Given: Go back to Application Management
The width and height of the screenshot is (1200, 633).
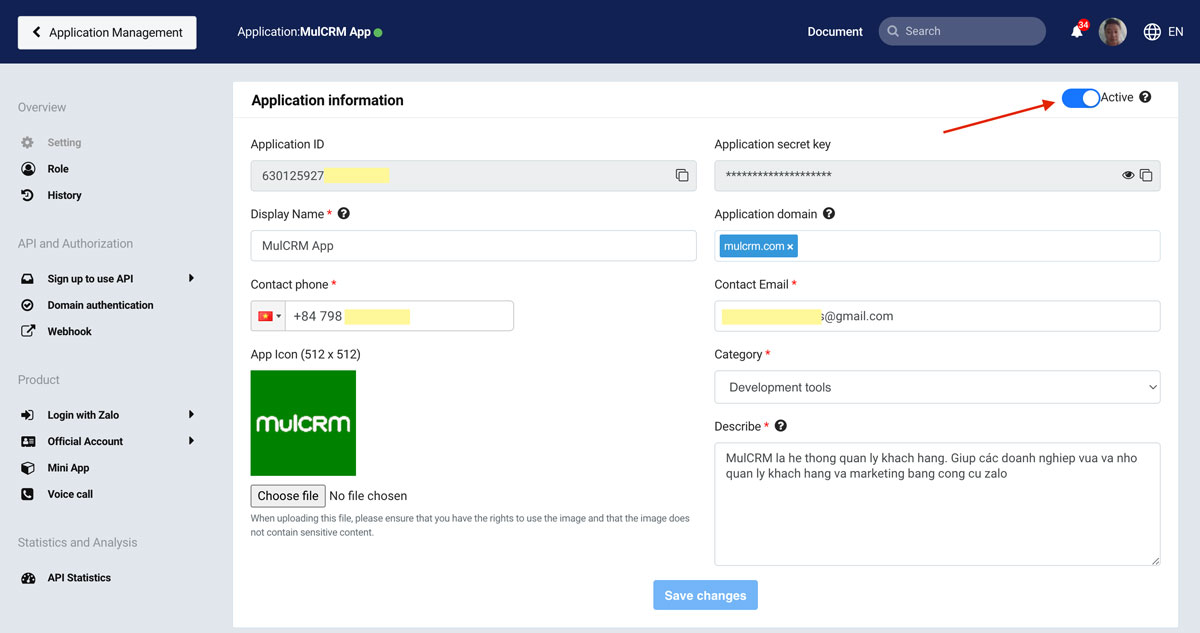Looking at the screenshot, I should pos(107,32).
